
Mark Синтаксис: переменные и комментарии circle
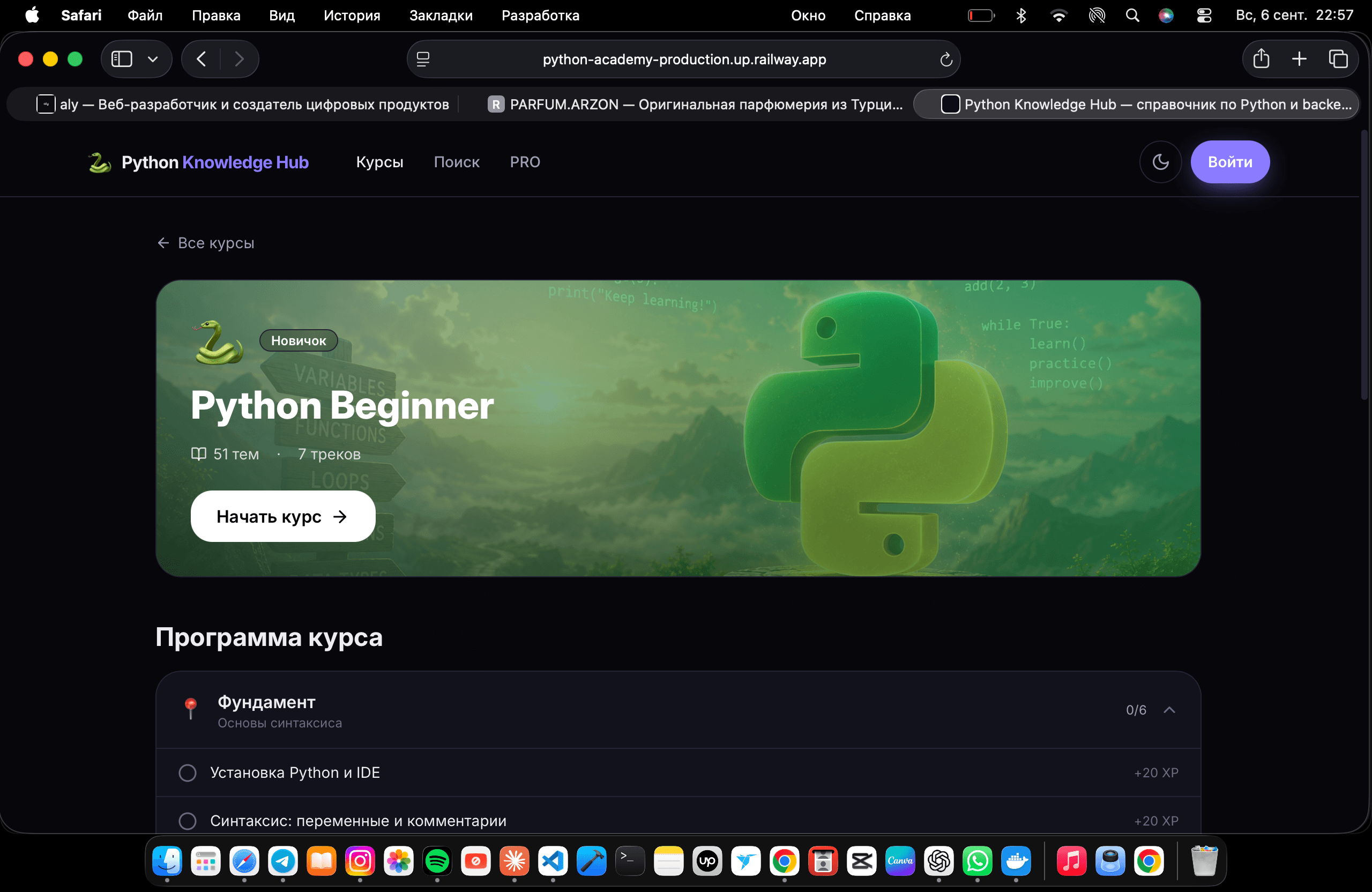(188, 821)
